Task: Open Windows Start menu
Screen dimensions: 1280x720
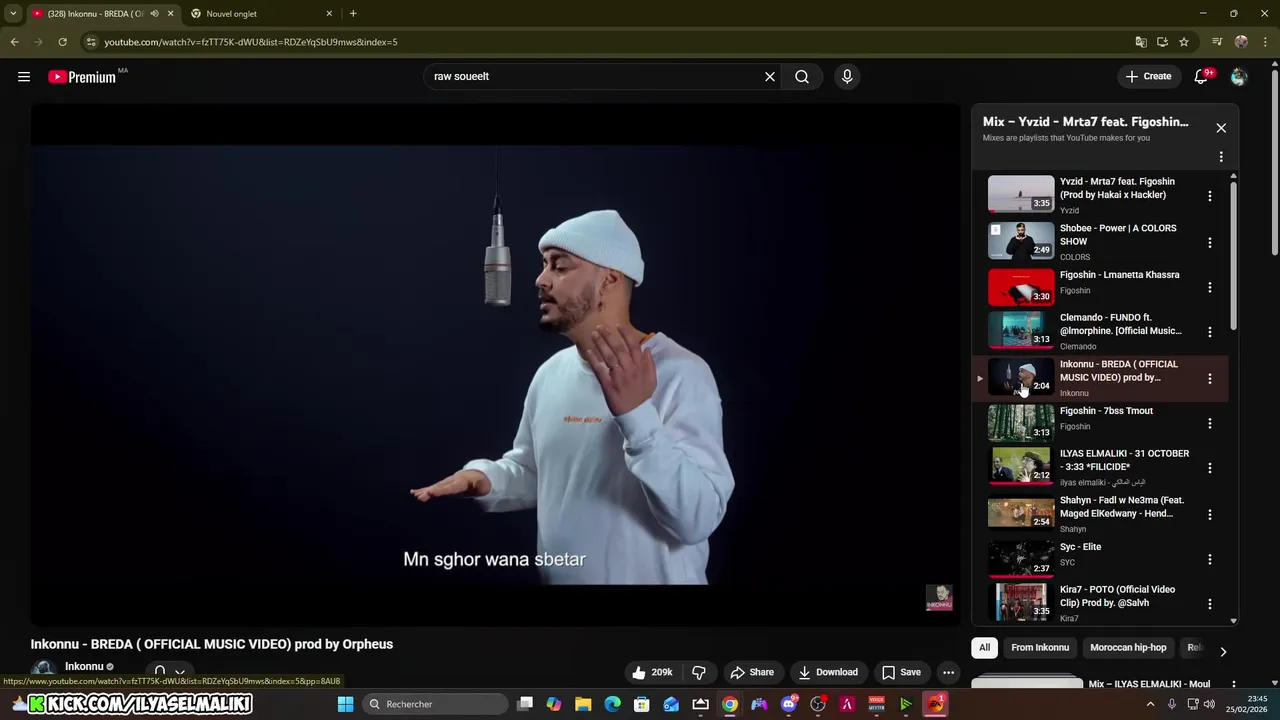Action: pyautogui.click(x=345, y=704)
